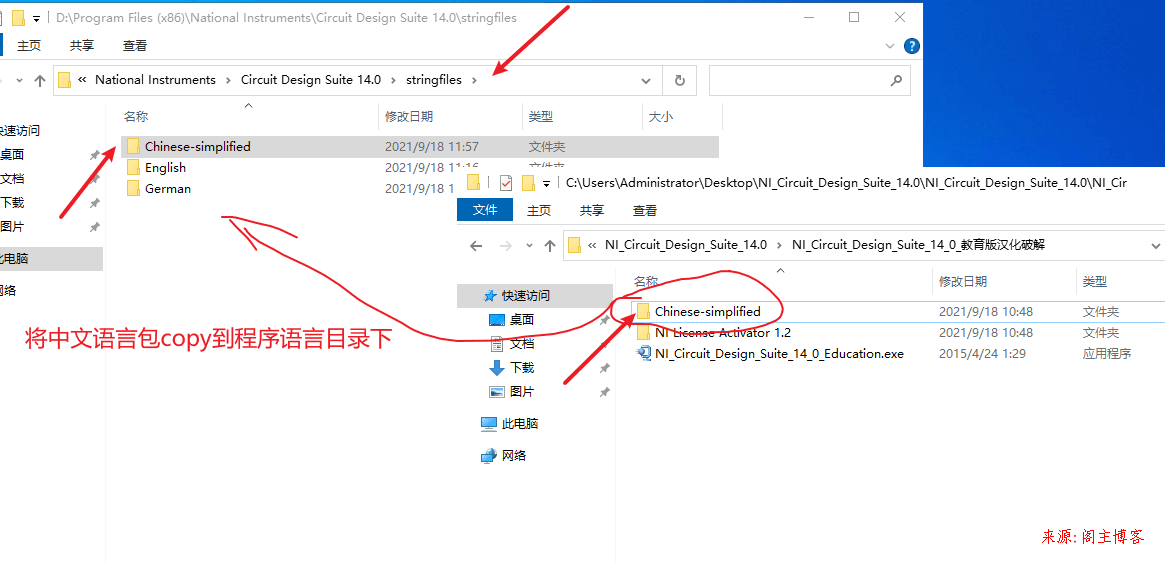Open quick access toolbar dropdown in stringfiles title bar
This screenshot has width=1165, height=563.
(x=36, y=18)
